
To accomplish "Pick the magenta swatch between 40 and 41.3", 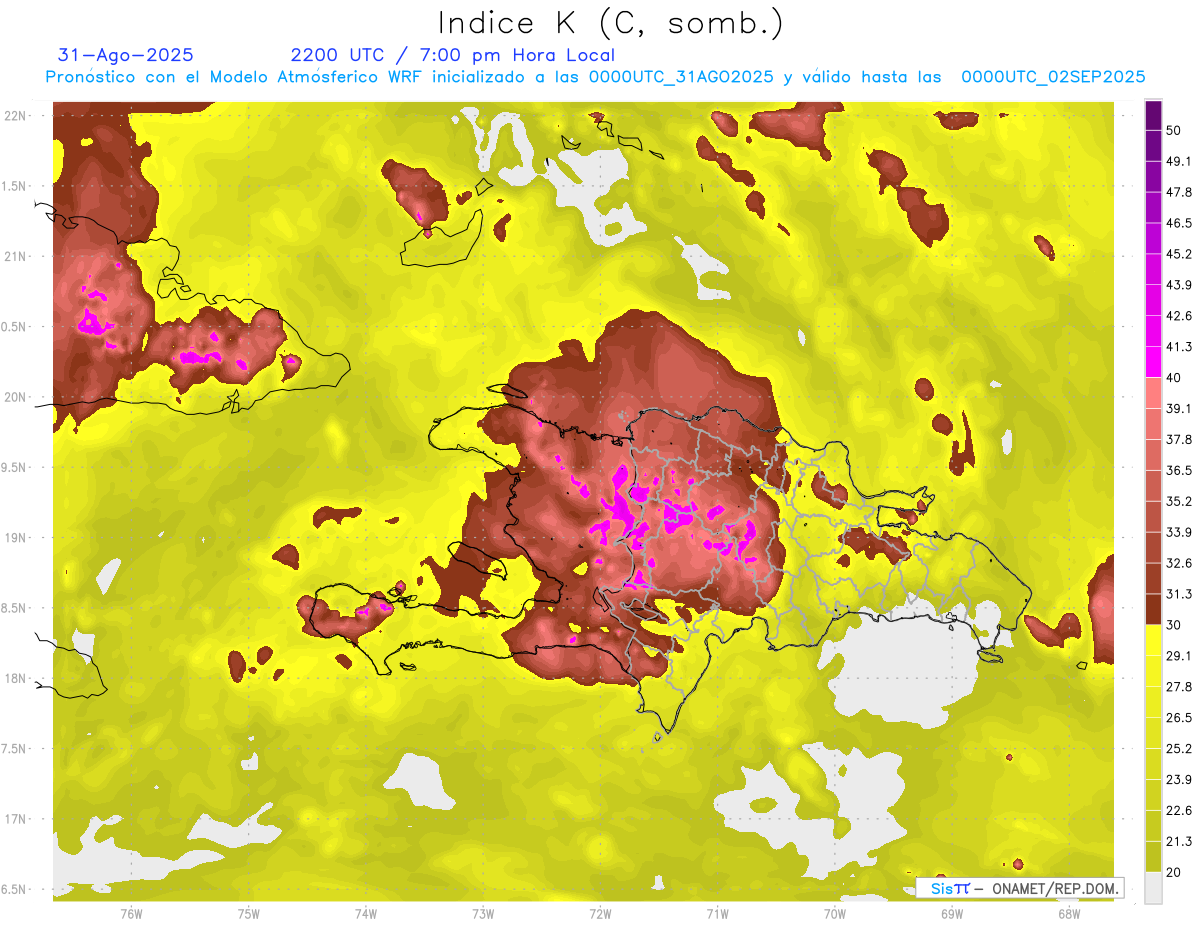I will [x=1153, y=362].
